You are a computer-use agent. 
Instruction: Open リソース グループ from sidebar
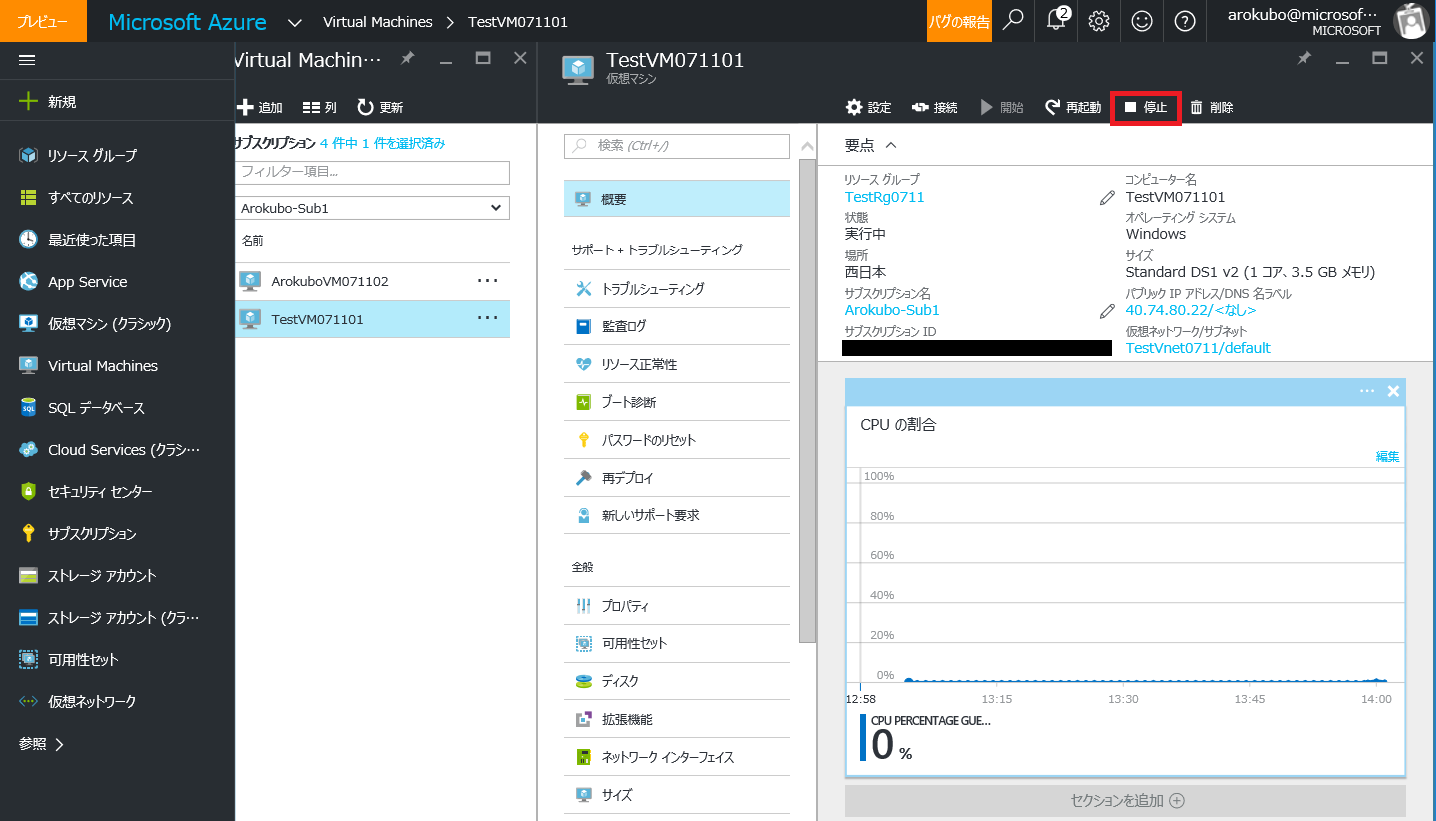pos(117,155)
